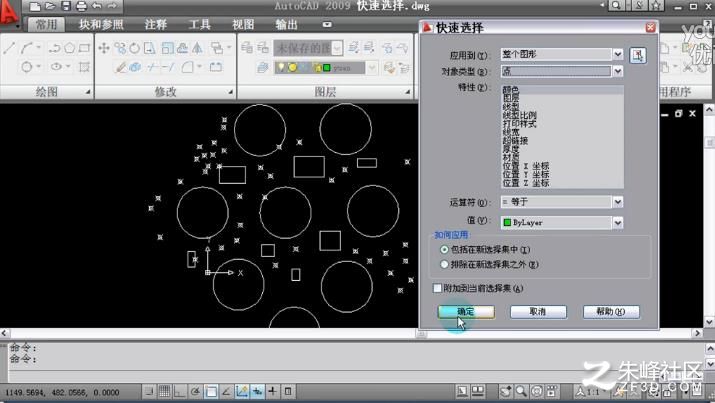Click the New file icon in quick access toolbar
The height and width of the screenshot is (403, 715).
[x=35, y=6]
